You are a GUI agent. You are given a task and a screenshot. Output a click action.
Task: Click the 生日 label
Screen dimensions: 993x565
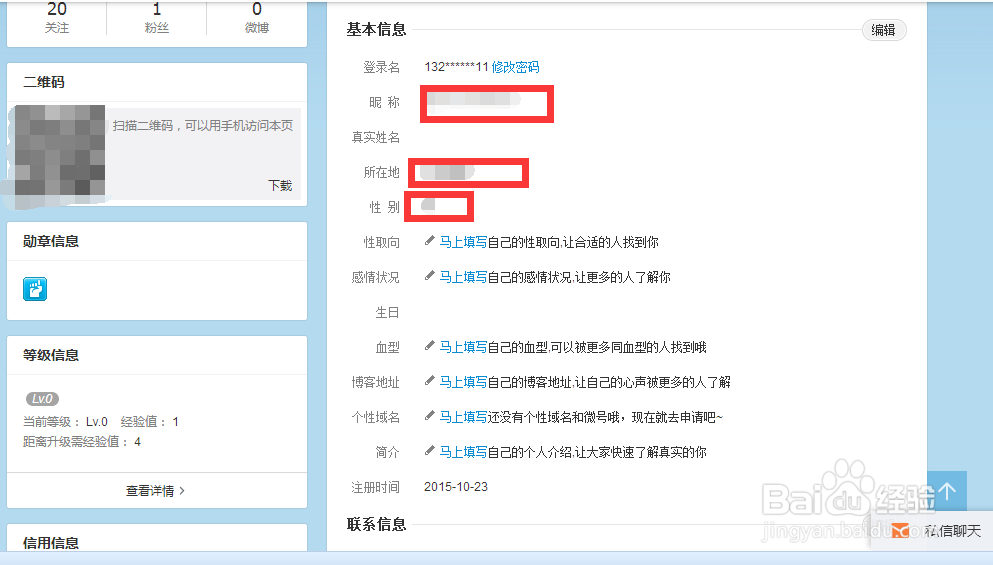388,312
